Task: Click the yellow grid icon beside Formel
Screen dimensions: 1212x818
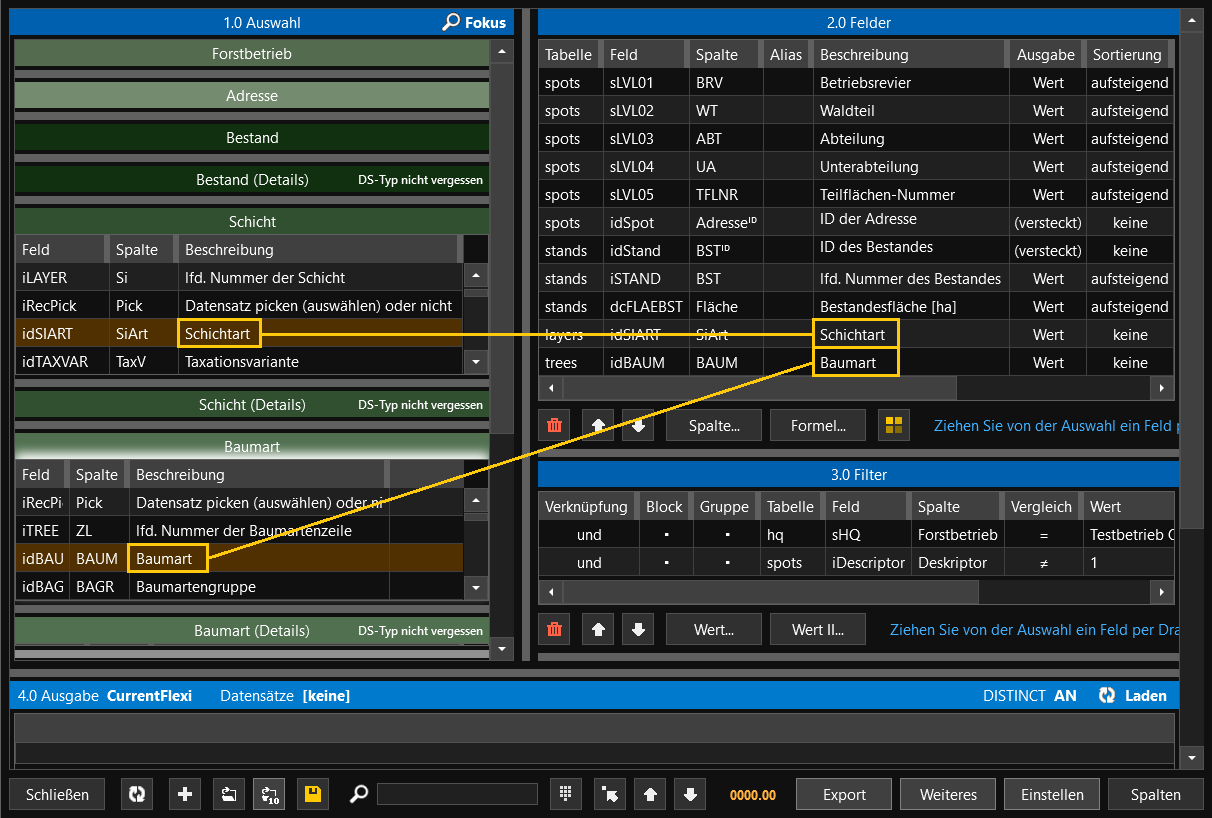Action: tap(894, 425)
